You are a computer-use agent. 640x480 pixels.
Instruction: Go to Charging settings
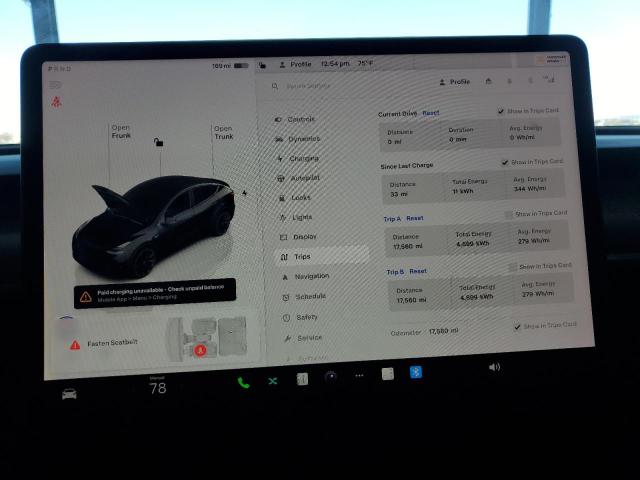coord(298,158)
